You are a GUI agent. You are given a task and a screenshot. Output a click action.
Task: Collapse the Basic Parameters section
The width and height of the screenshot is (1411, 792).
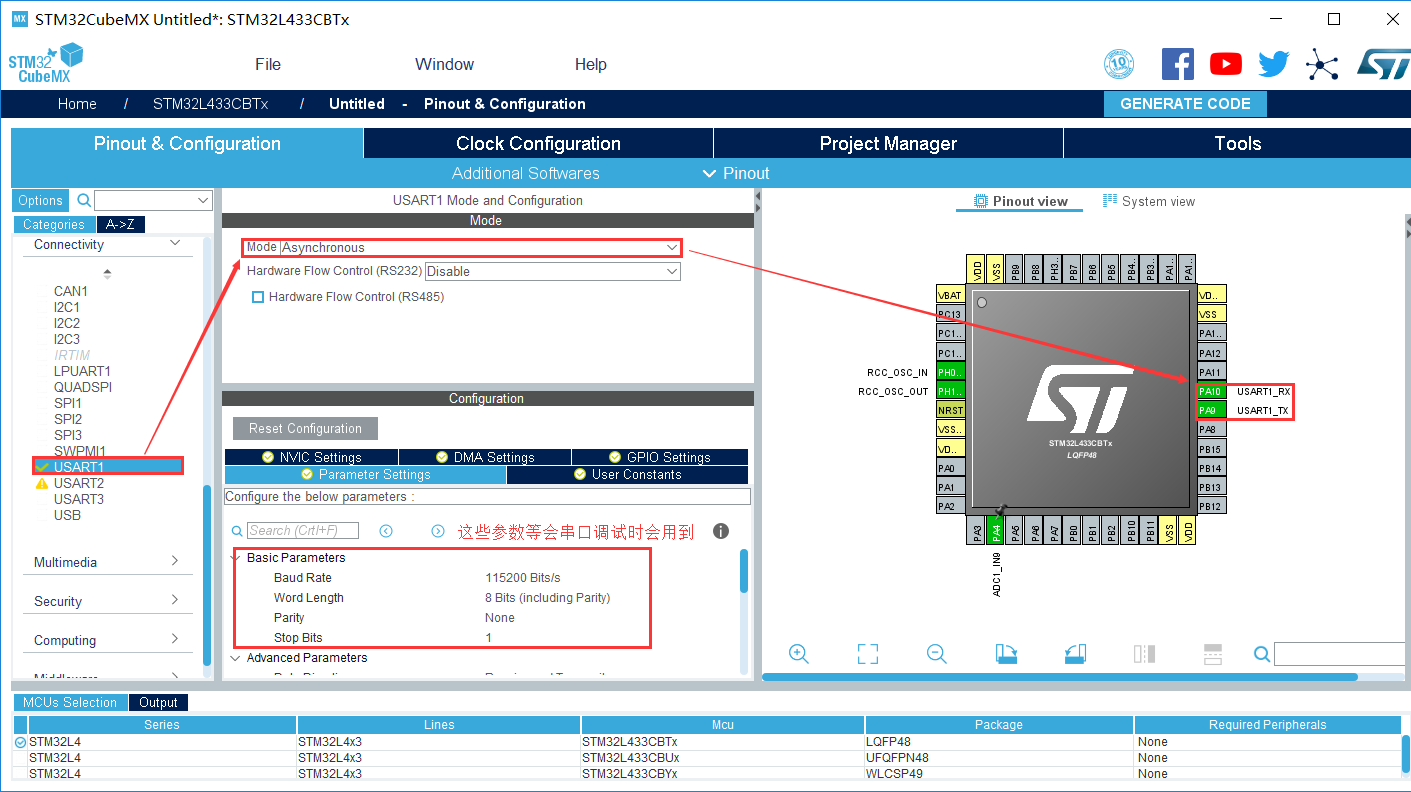click(237, 557)
